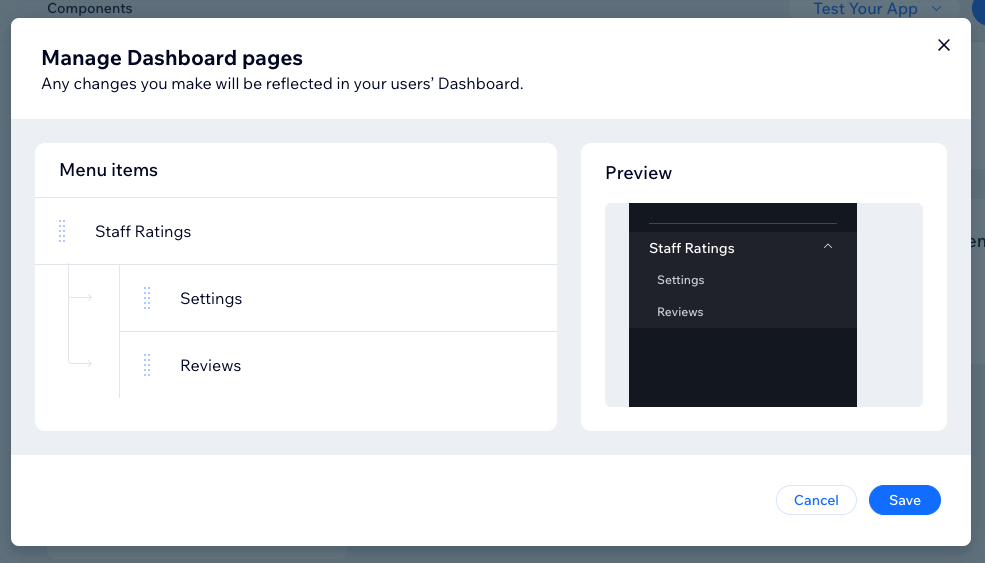The width and height of the screenshot is (985, 563).
Task: Close the Manage Dashboard pages dialog
Action: (944, 45)
